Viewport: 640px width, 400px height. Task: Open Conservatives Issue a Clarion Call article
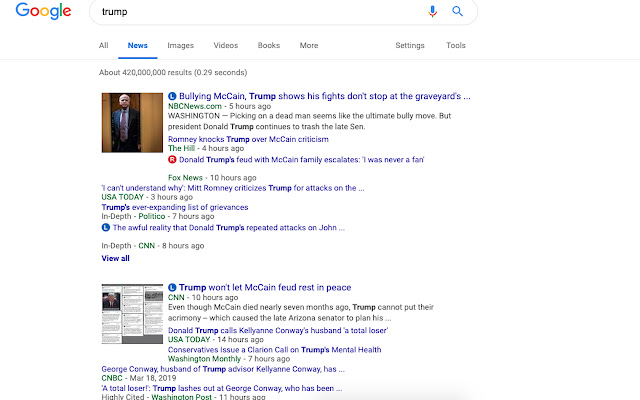point(275,349)
